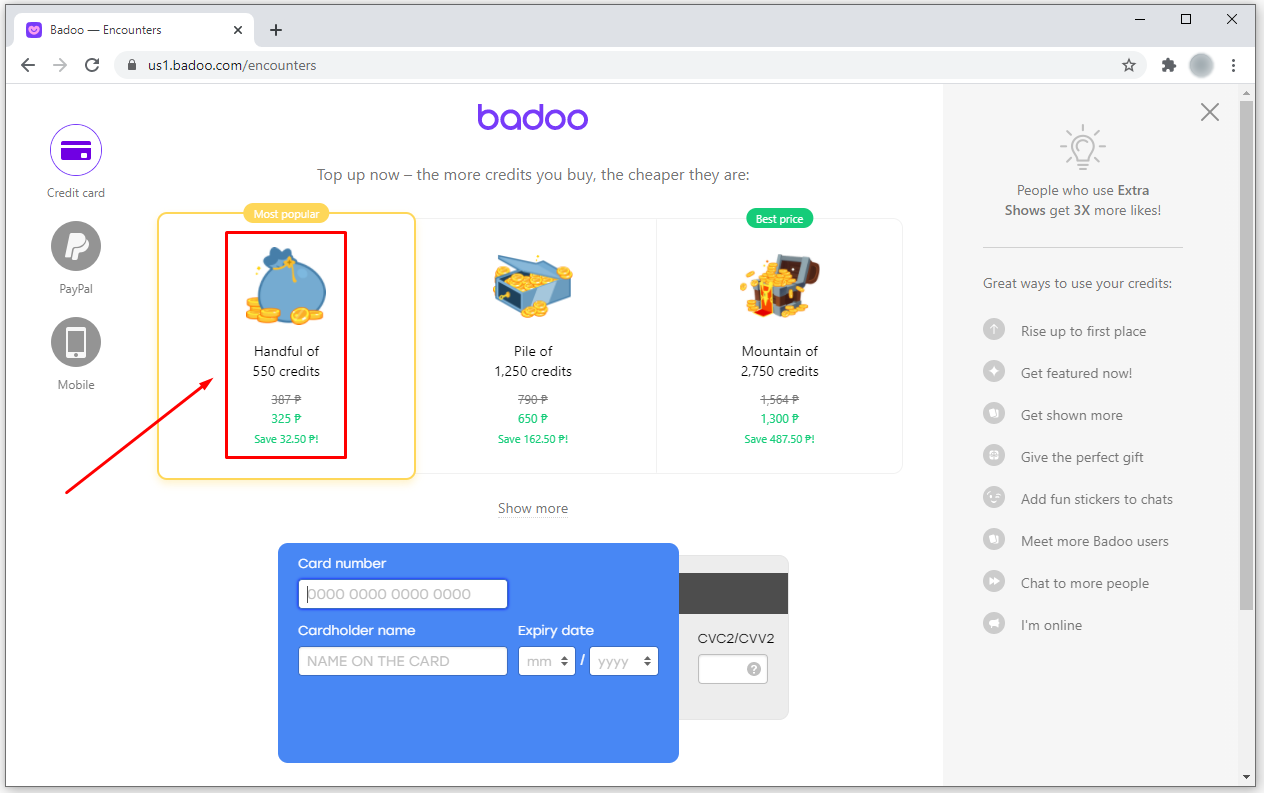This screenshot has height=793, width=1264.
Task: Open a new browser tab
Action: (276, 30)
